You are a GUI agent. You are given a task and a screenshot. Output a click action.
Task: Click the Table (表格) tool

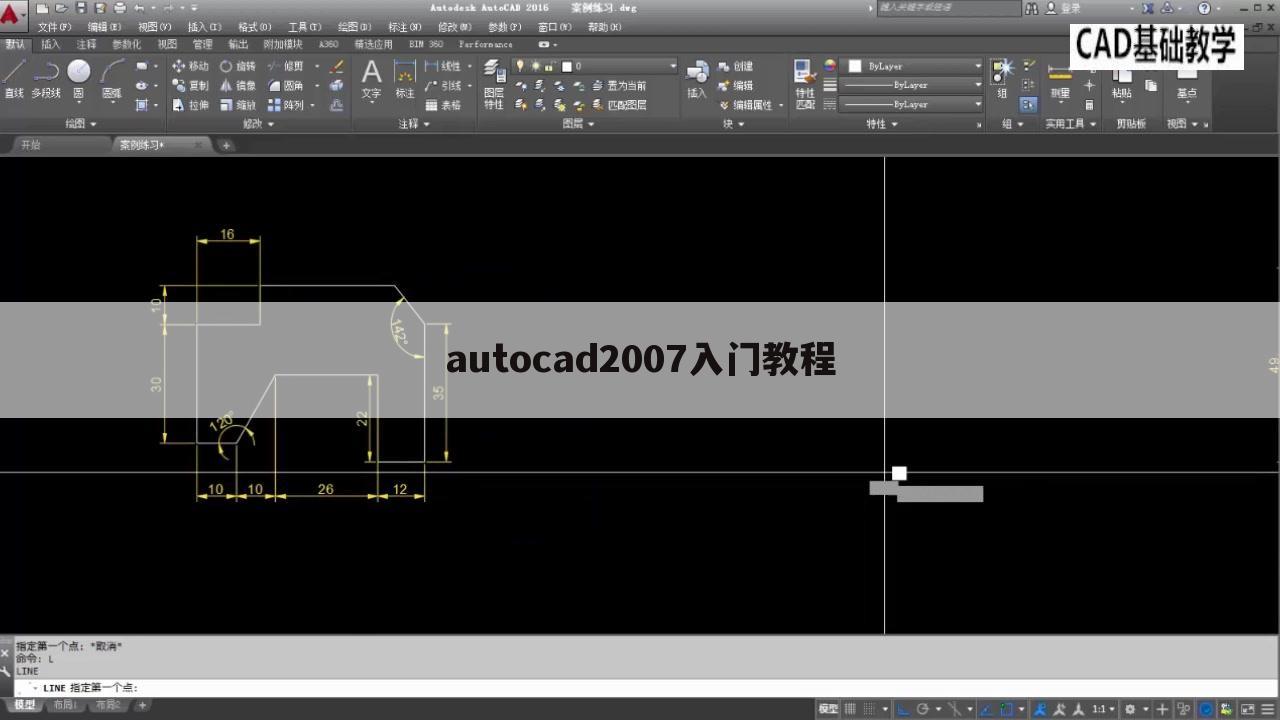[444, 104]
